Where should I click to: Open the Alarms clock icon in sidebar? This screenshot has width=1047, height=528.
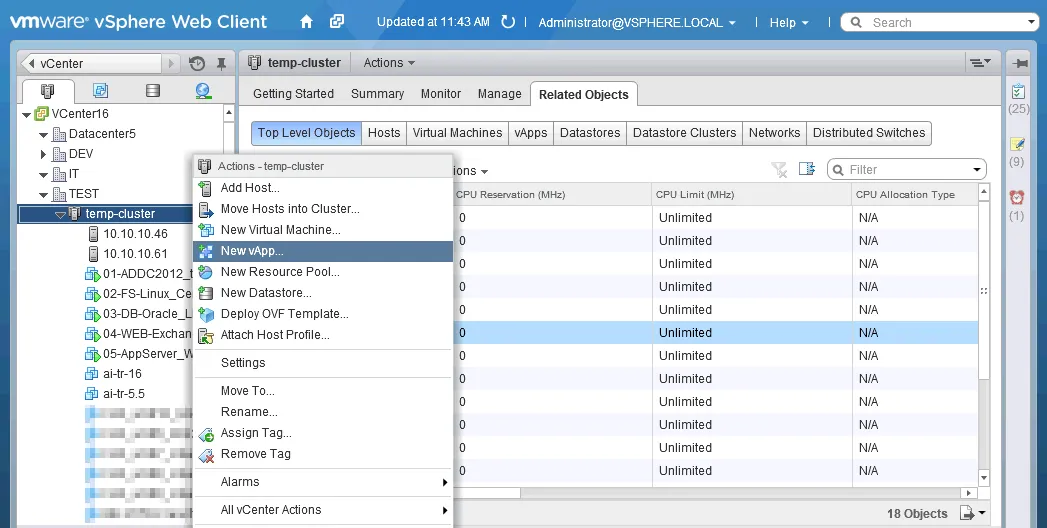(1017, 197)
